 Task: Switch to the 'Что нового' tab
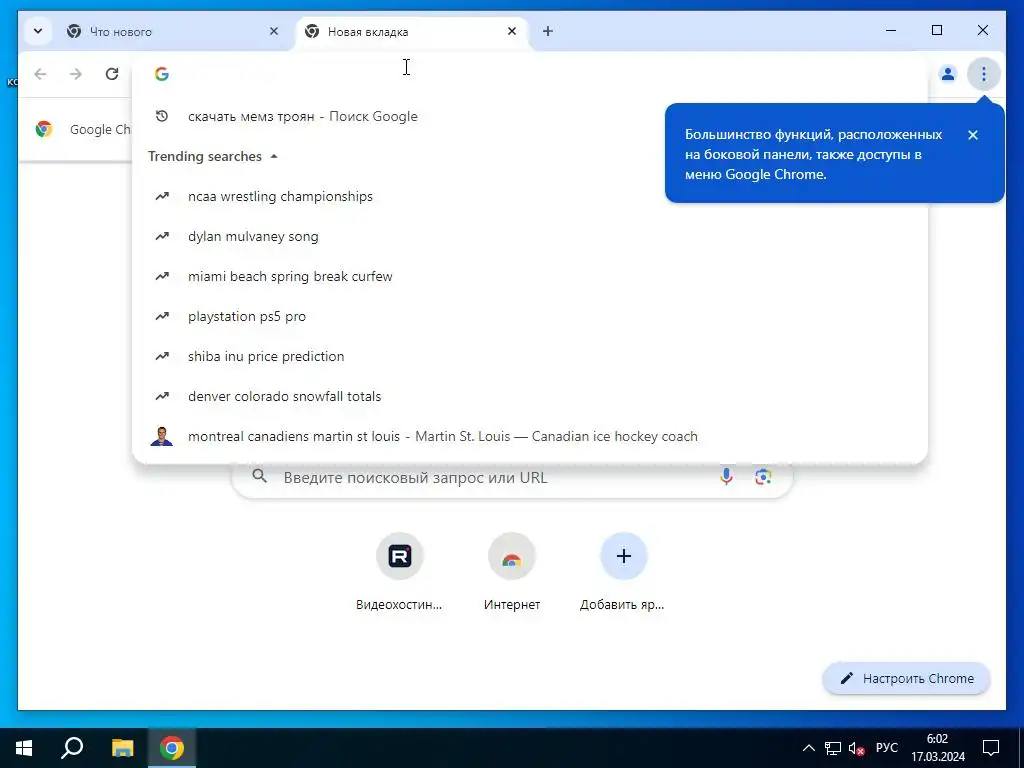[174, 31]
